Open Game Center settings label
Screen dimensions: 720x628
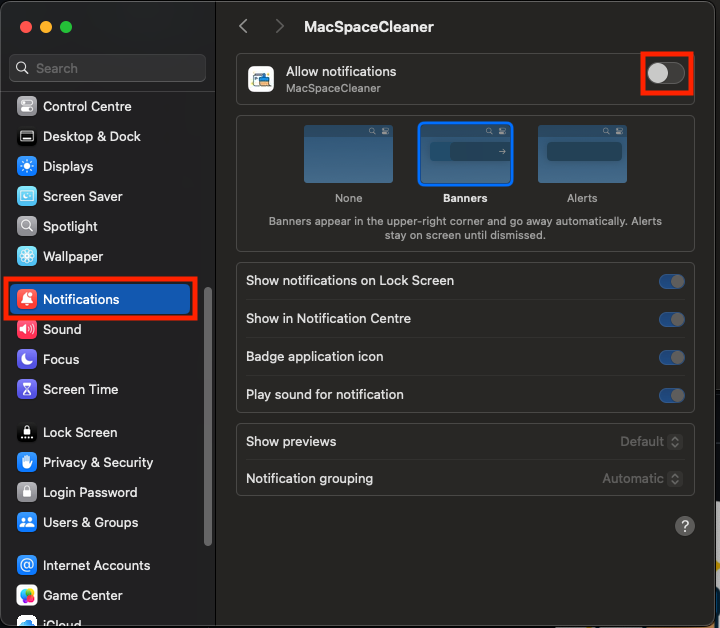[83, 595]
